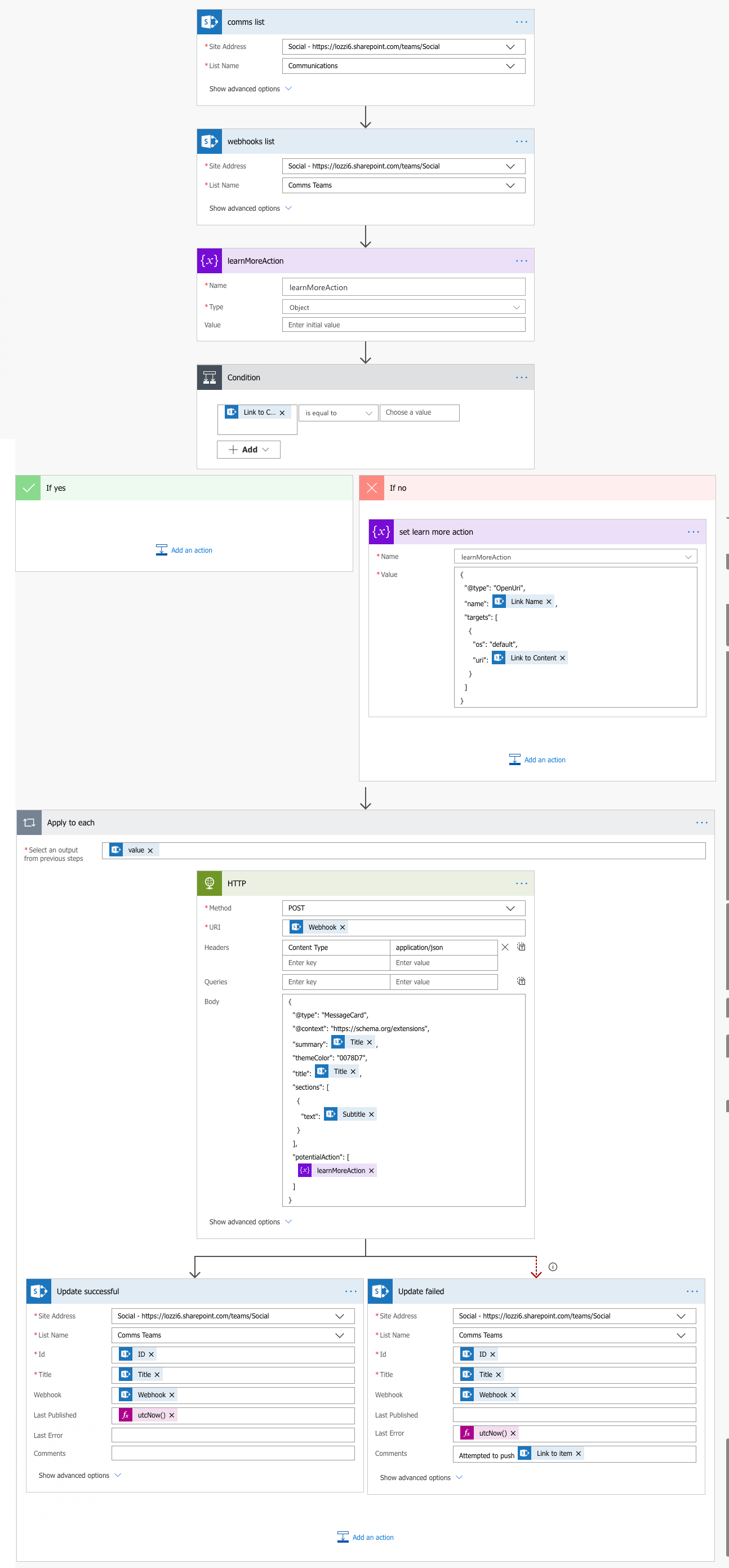Viewport: 729px width, 1568px height.
Task: Remove the learnMoreAction token from Body
Action: (371, 1171)
